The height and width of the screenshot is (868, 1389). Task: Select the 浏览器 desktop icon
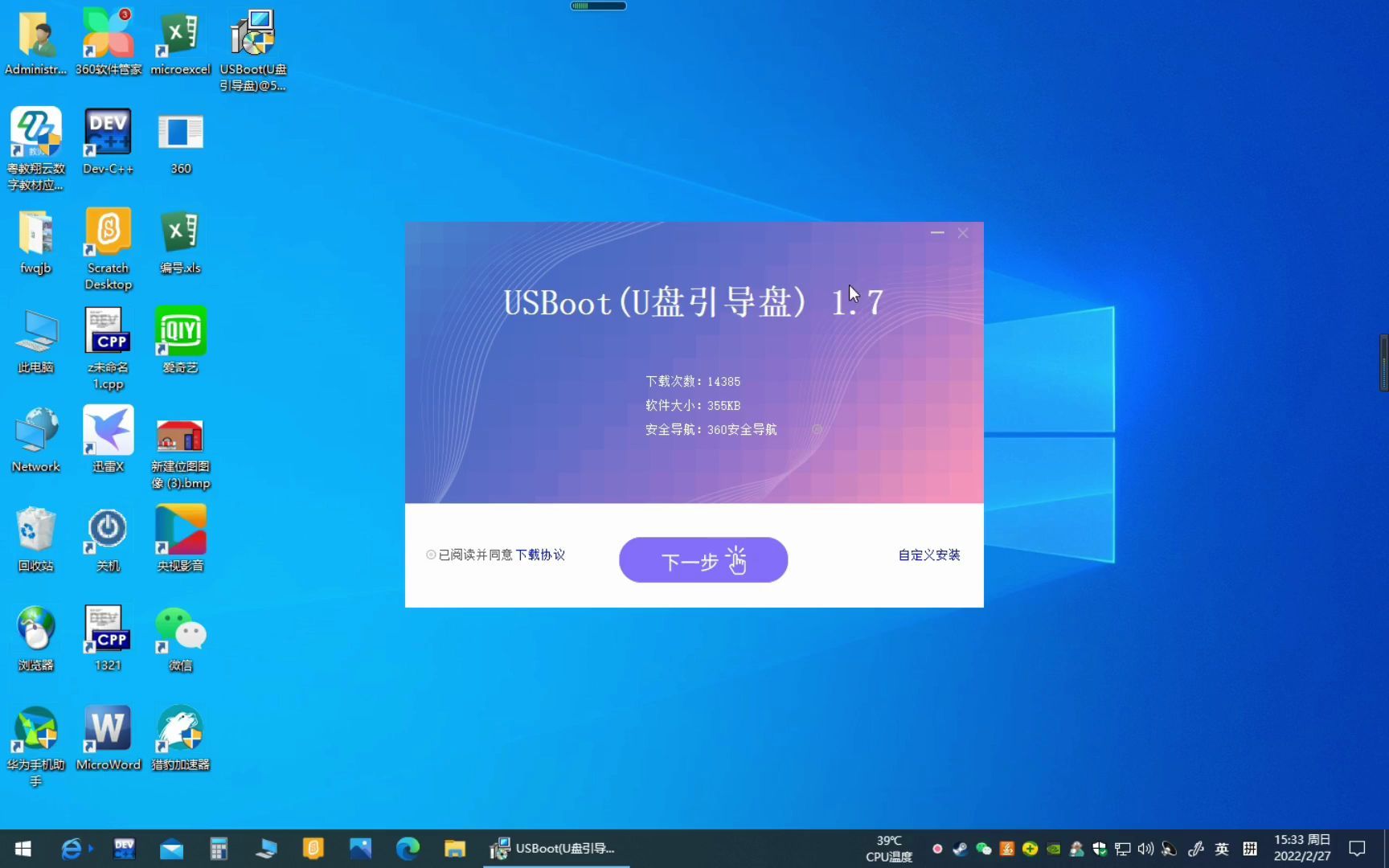pos(36,639)
